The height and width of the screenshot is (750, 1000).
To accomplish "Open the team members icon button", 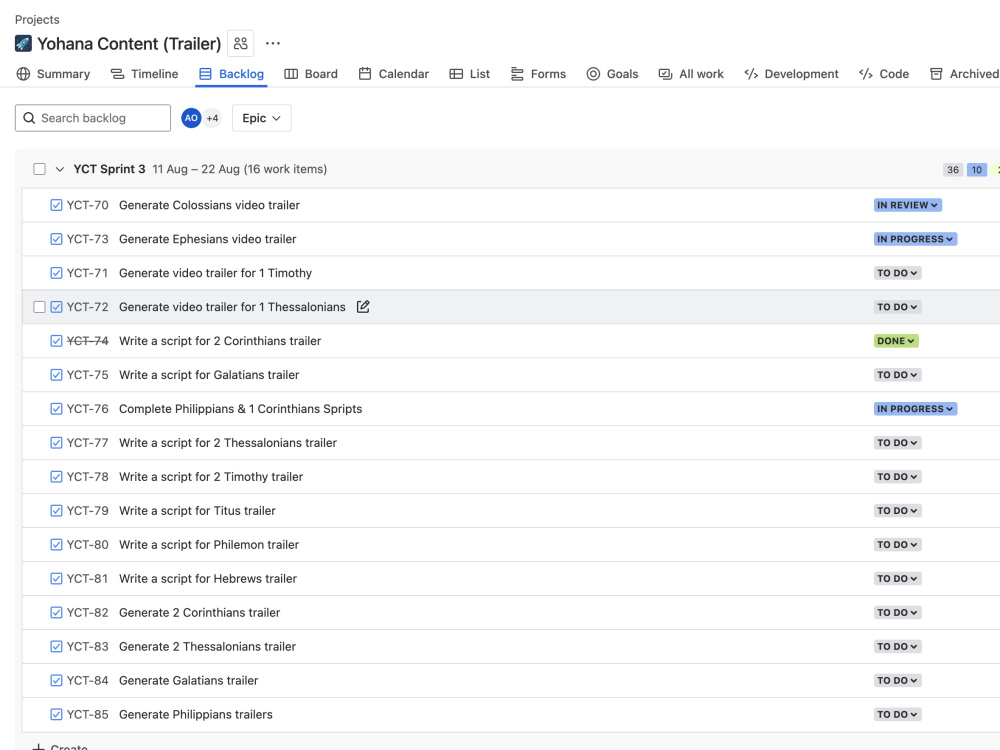I will (x=240, y=43).
